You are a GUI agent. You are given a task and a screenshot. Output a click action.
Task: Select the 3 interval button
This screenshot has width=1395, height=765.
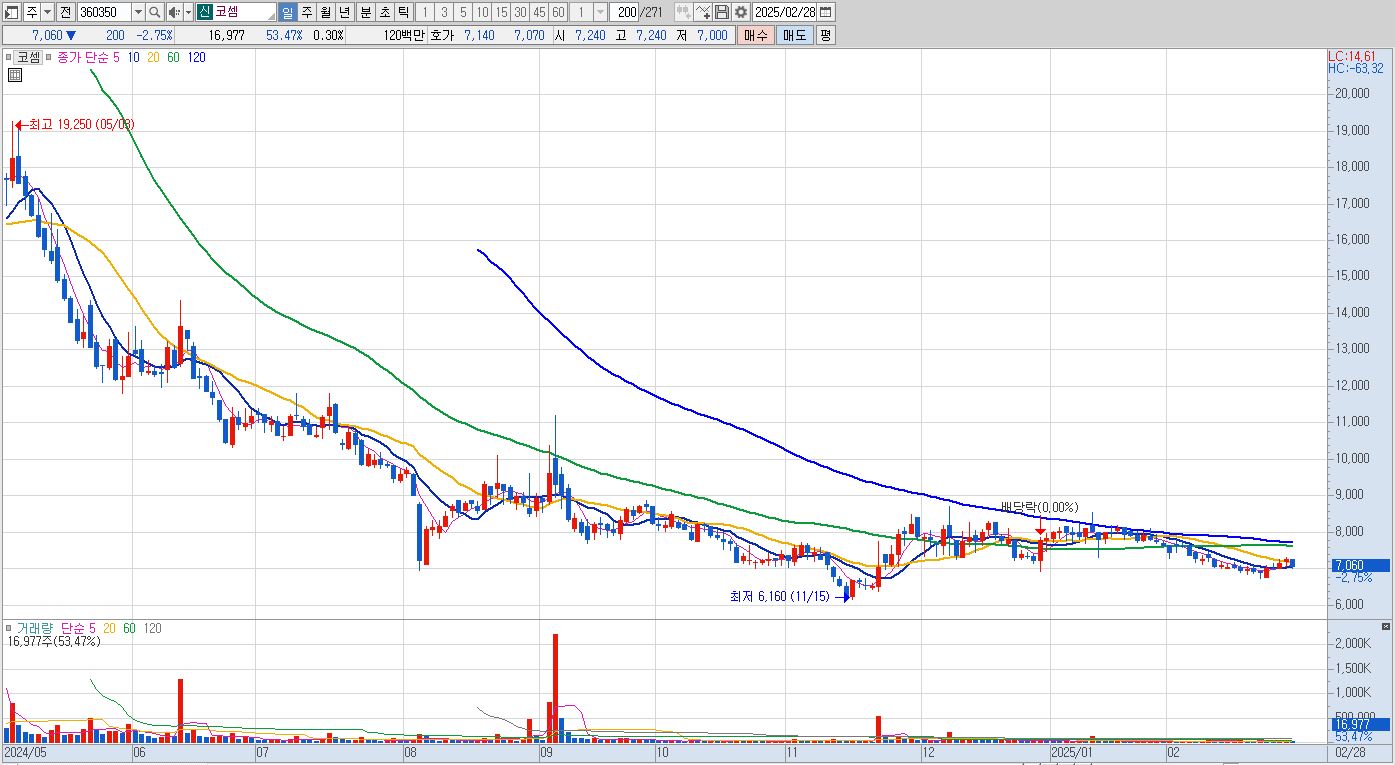[443, 12]
